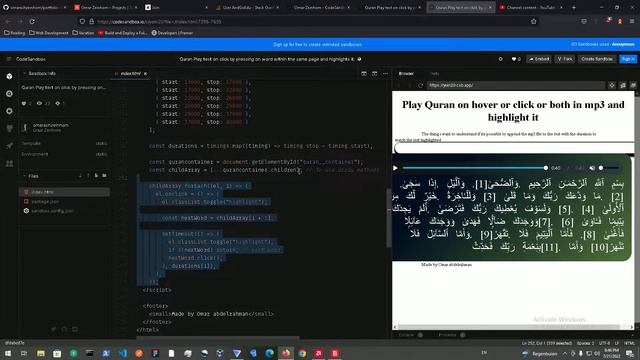Image resolution: width=640 pixels, height=360 pixels.
Task: Open the Console panel at bottom
Action: click(x=406, y=335)
